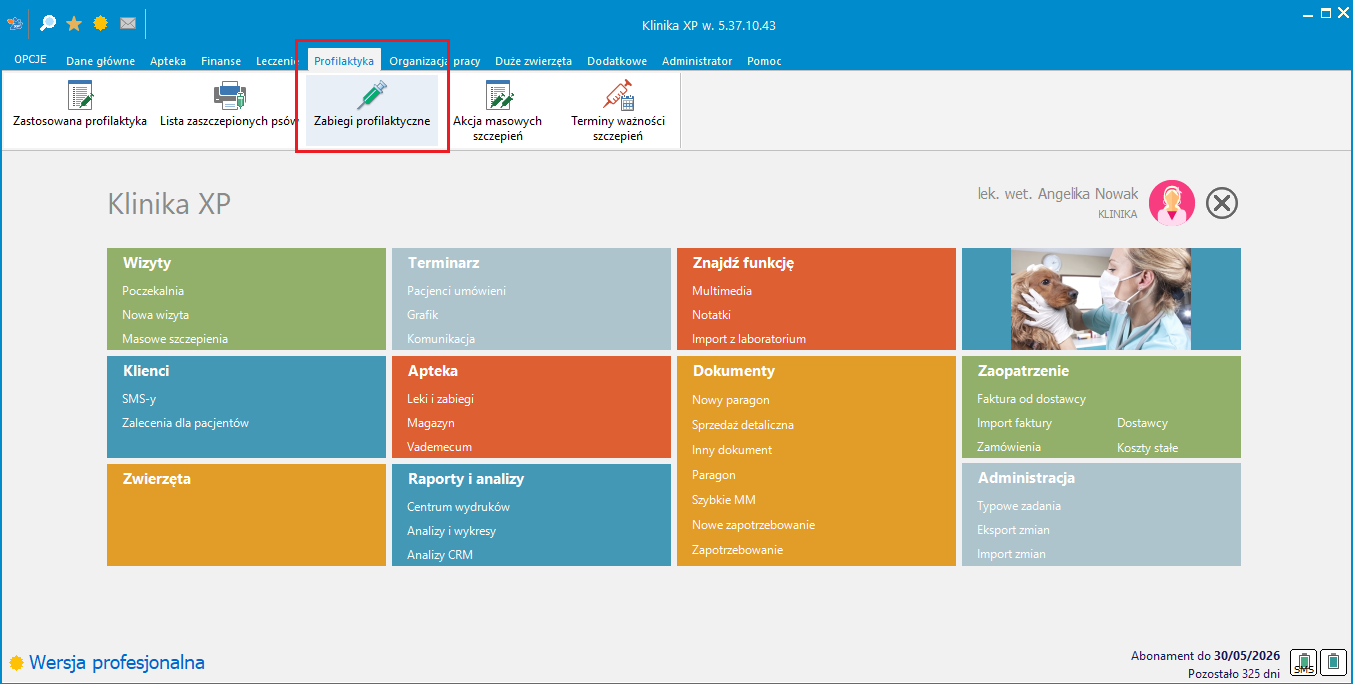Viewport: 1353px width, 684px height.
Task: Open Akcja masowych szczepień icon
Action: tap(498, 95)
